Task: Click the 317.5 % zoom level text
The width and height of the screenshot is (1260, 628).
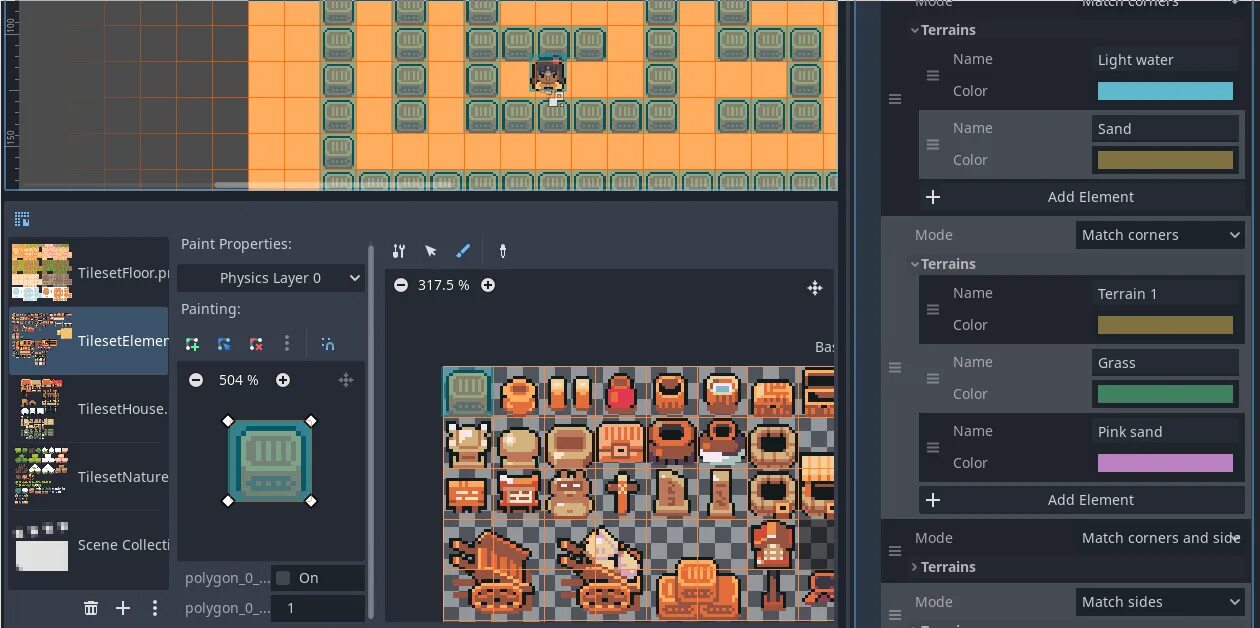Action: (444, 285)
